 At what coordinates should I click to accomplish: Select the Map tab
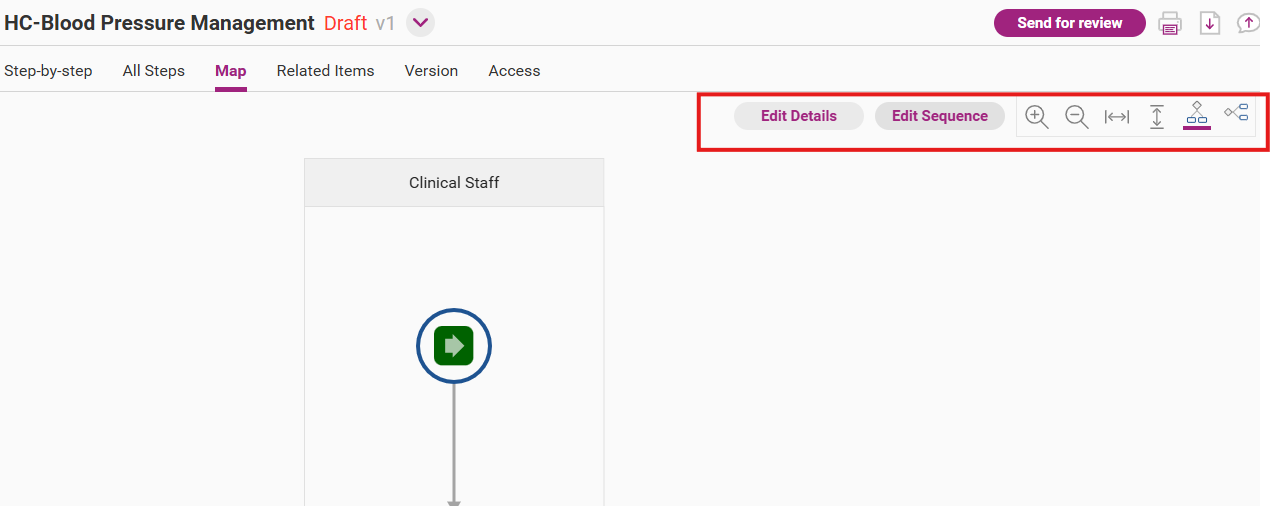(231, 71)
